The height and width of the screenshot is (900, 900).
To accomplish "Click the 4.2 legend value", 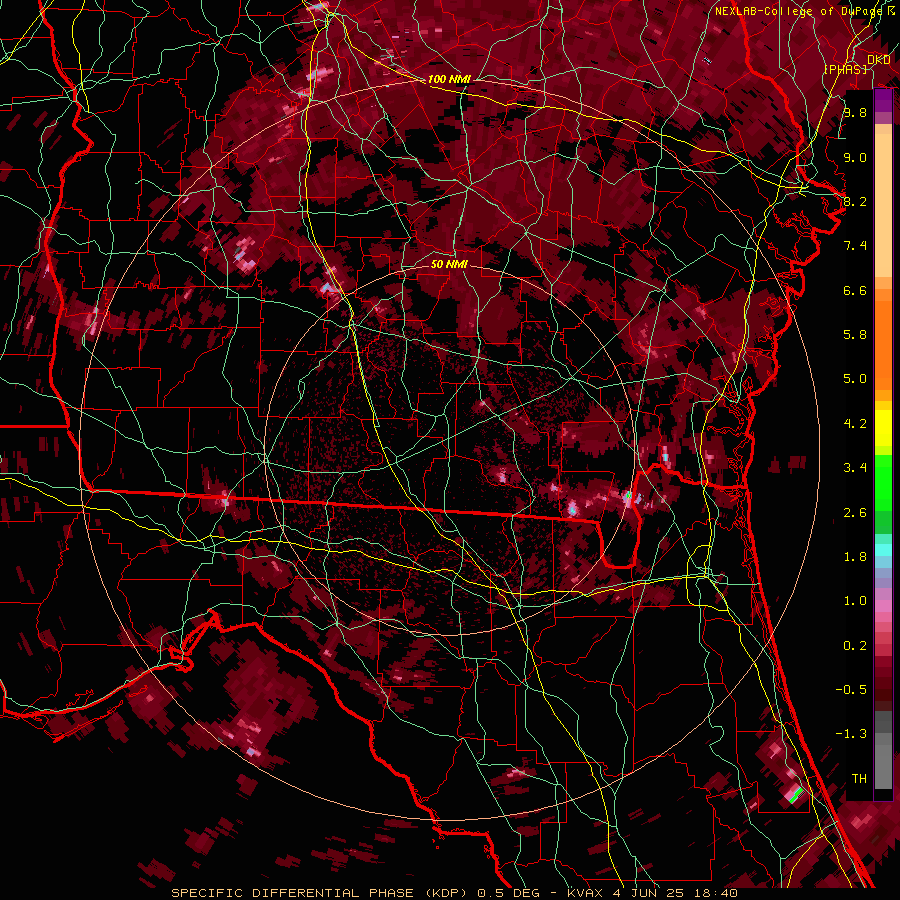I will click(x=855, y=424).
